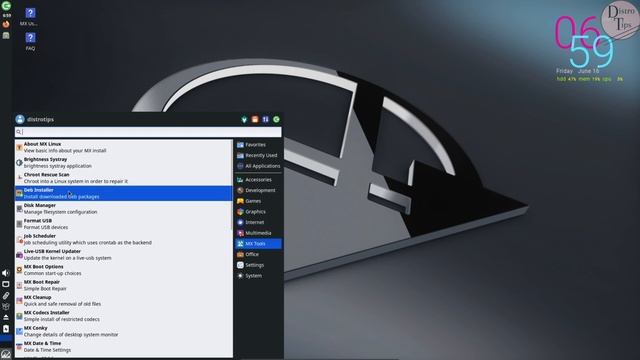Click green shield icon in menu header

point(244,119)
